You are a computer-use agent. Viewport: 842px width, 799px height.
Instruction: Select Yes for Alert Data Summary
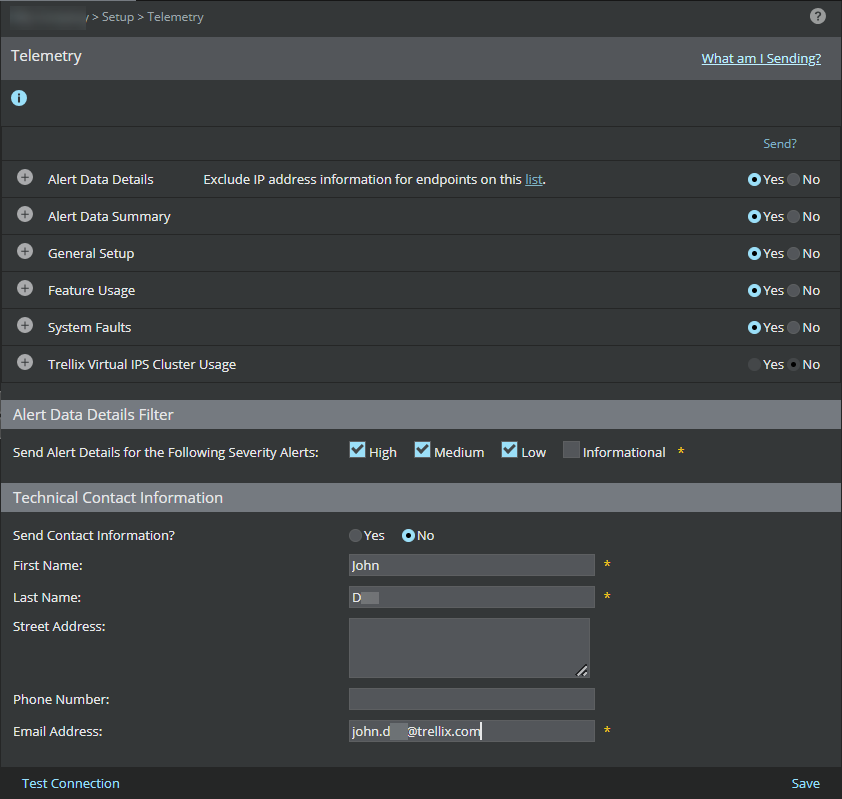click(754, 216)
